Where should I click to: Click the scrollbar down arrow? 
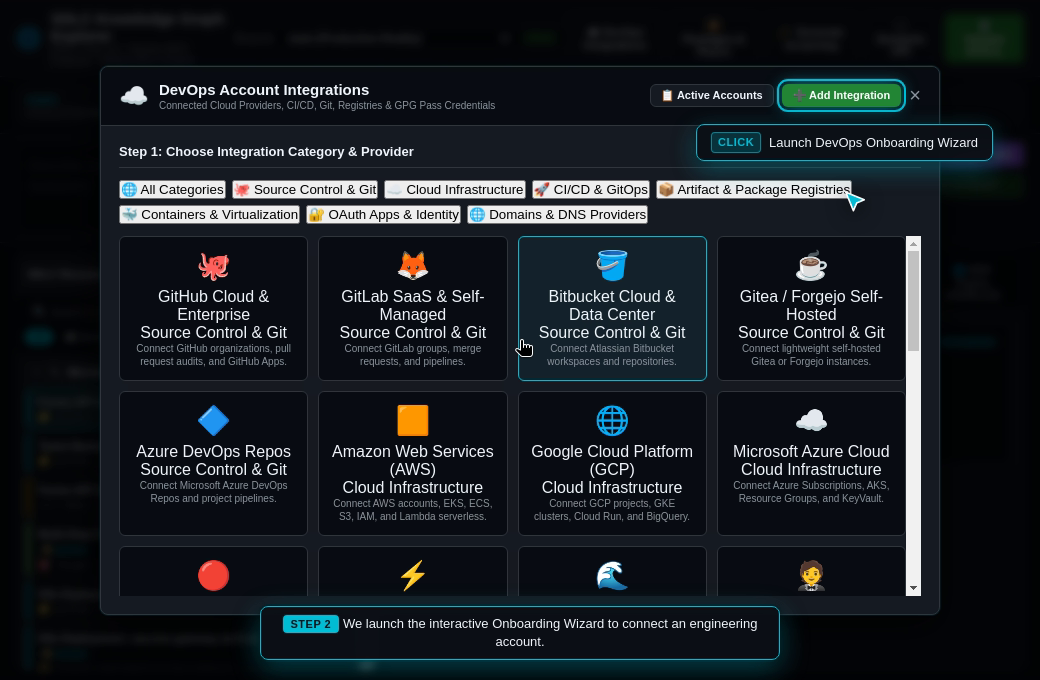(913, 588)
